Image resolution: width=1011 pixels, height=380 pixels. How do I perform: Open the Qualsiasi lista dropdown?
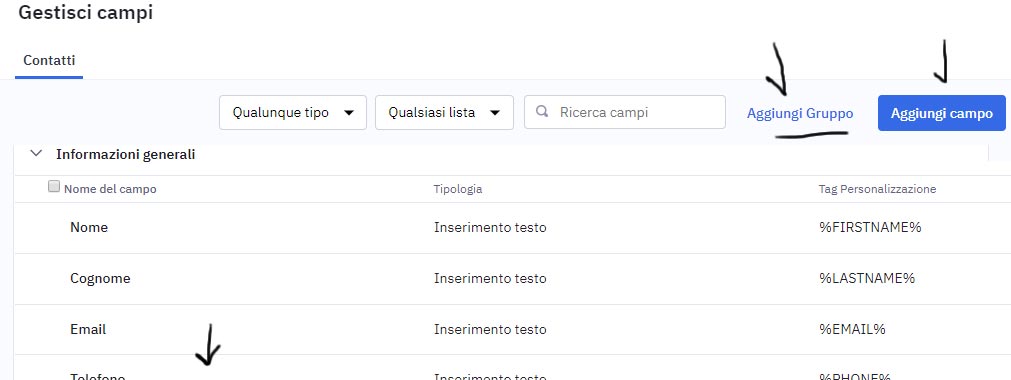[x=444, y=112]
